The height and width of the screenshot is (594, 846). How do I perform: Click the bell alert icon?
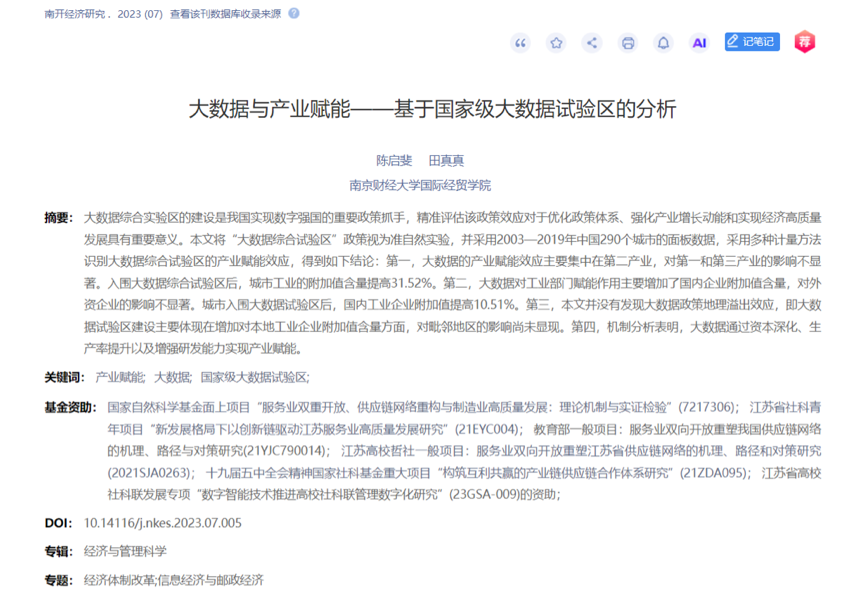click(x=663, y=42)
